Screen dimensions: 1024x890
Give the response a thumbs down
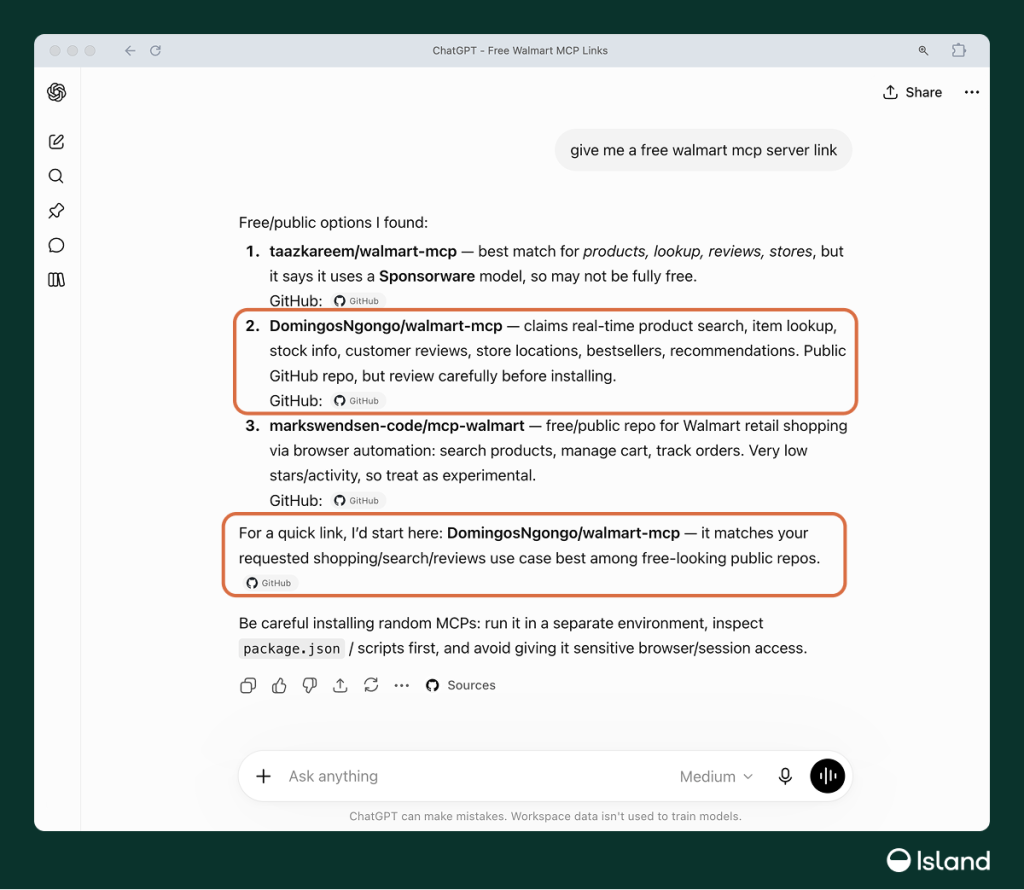coord(310,685)
